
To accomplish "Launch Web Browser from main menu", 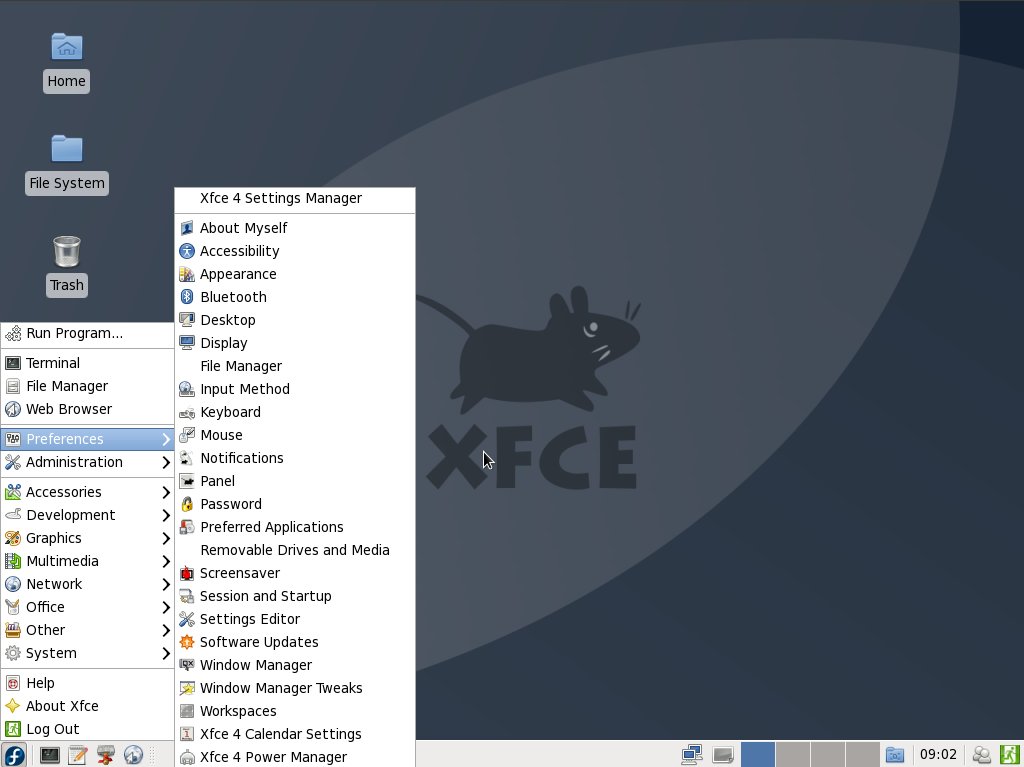I will [88, 409].
